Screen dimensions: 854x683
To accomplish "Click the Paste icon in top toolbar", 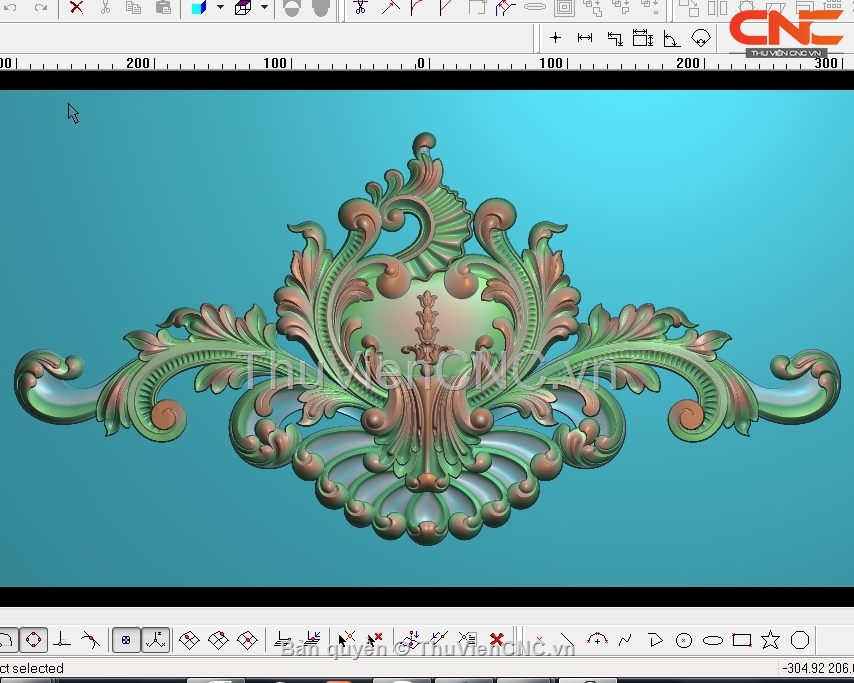I will 163,8.
